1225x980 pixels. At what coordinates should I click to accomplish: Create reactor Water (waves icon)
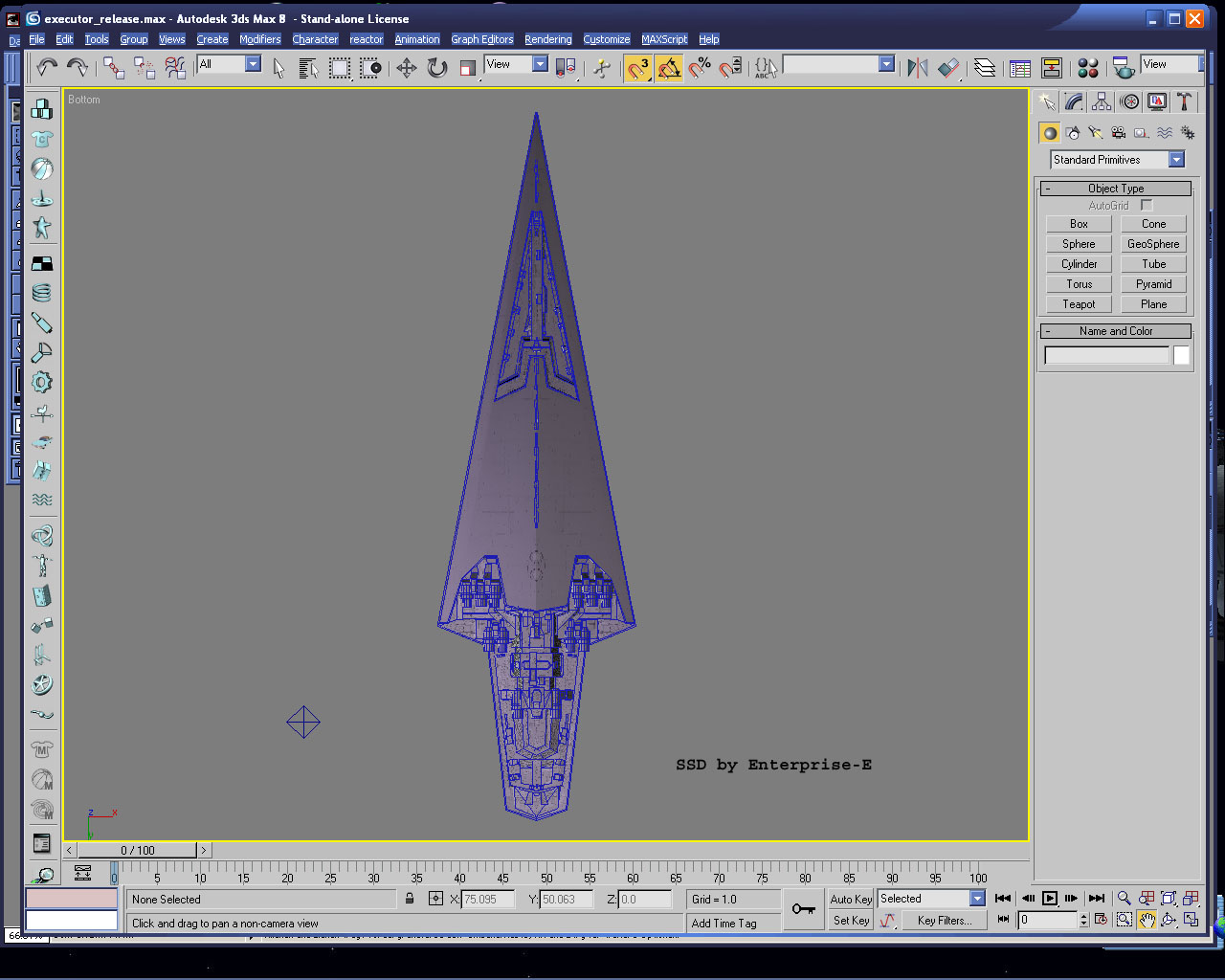point(42,500)
